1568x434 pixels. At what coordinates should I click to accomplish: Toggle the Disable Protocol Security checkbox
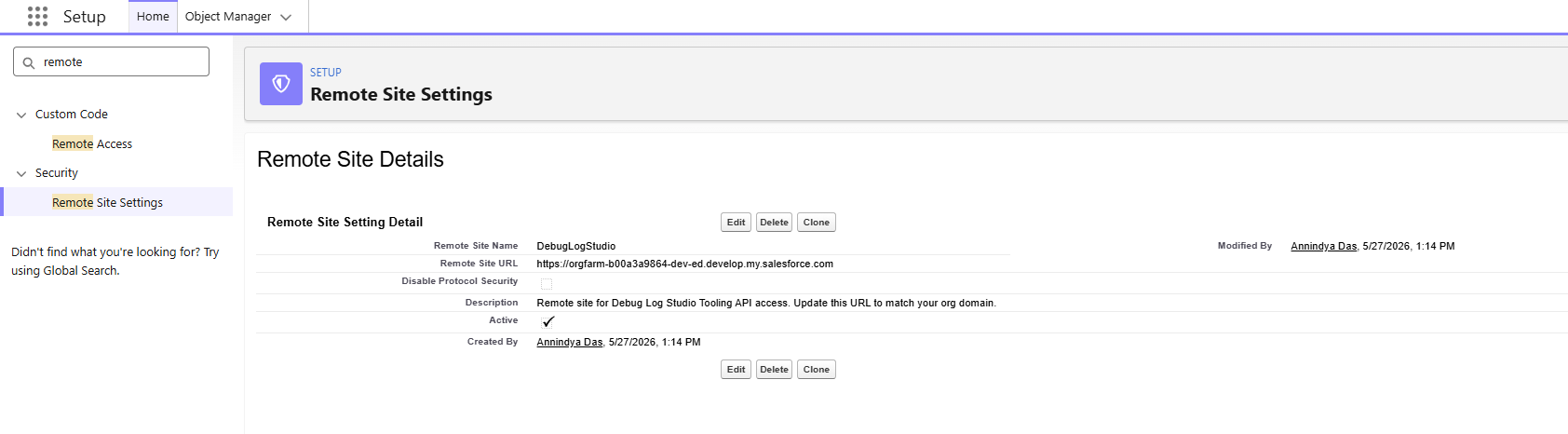547,283
